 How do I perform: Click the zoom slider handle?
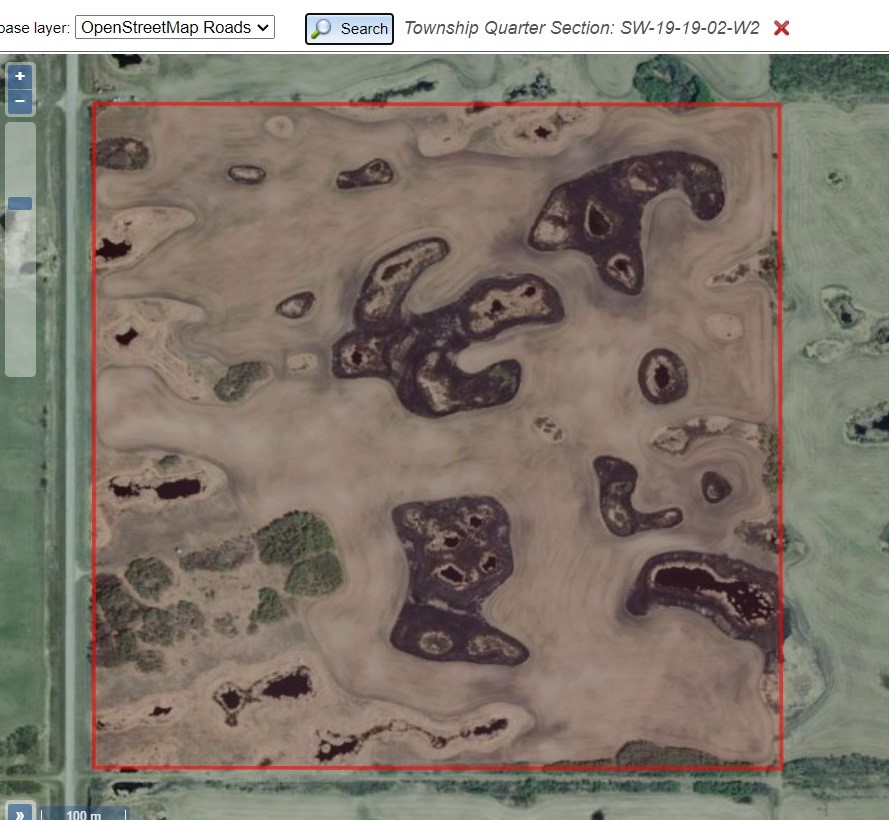(20, 204)
